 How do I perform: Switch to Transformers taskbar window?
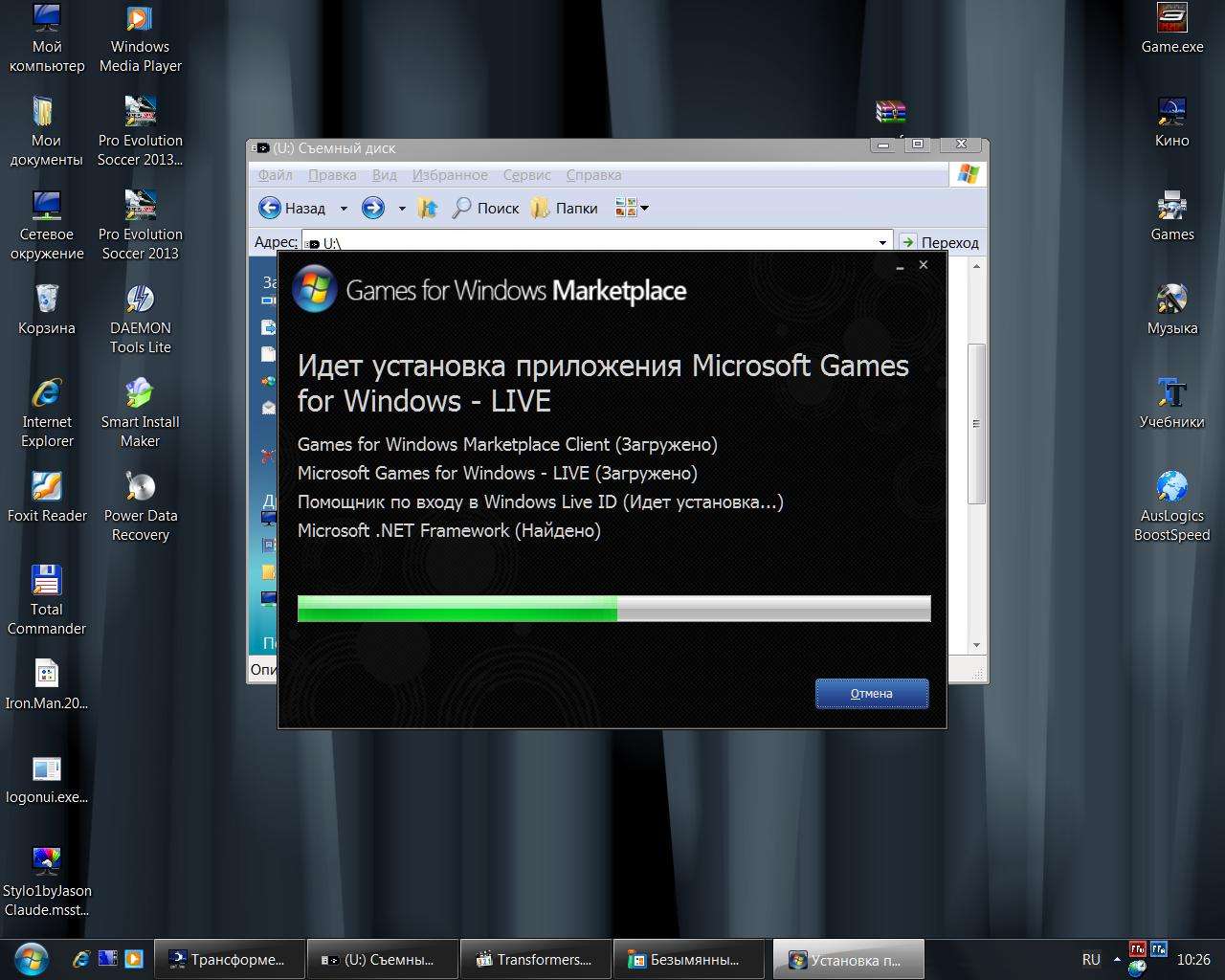[x=535, y=959]
